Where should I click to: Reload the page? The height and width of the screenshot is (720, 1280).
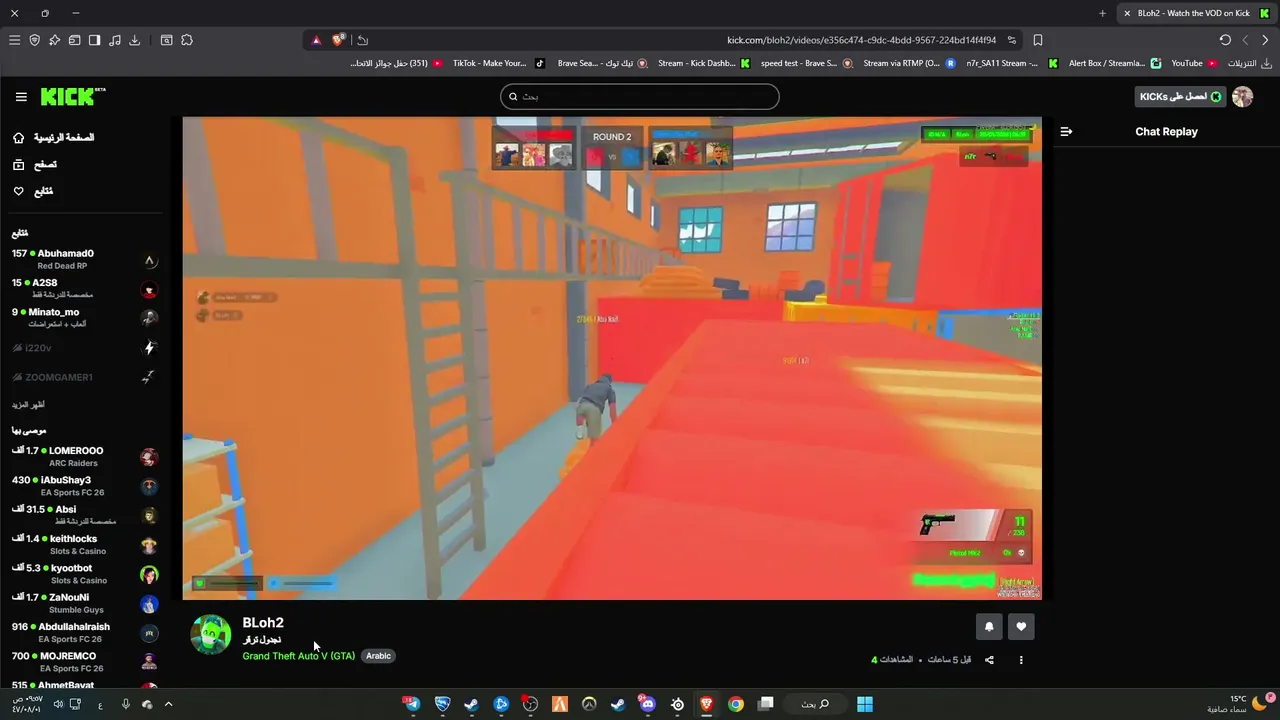pyautogui.click(x=1225, y=40)
